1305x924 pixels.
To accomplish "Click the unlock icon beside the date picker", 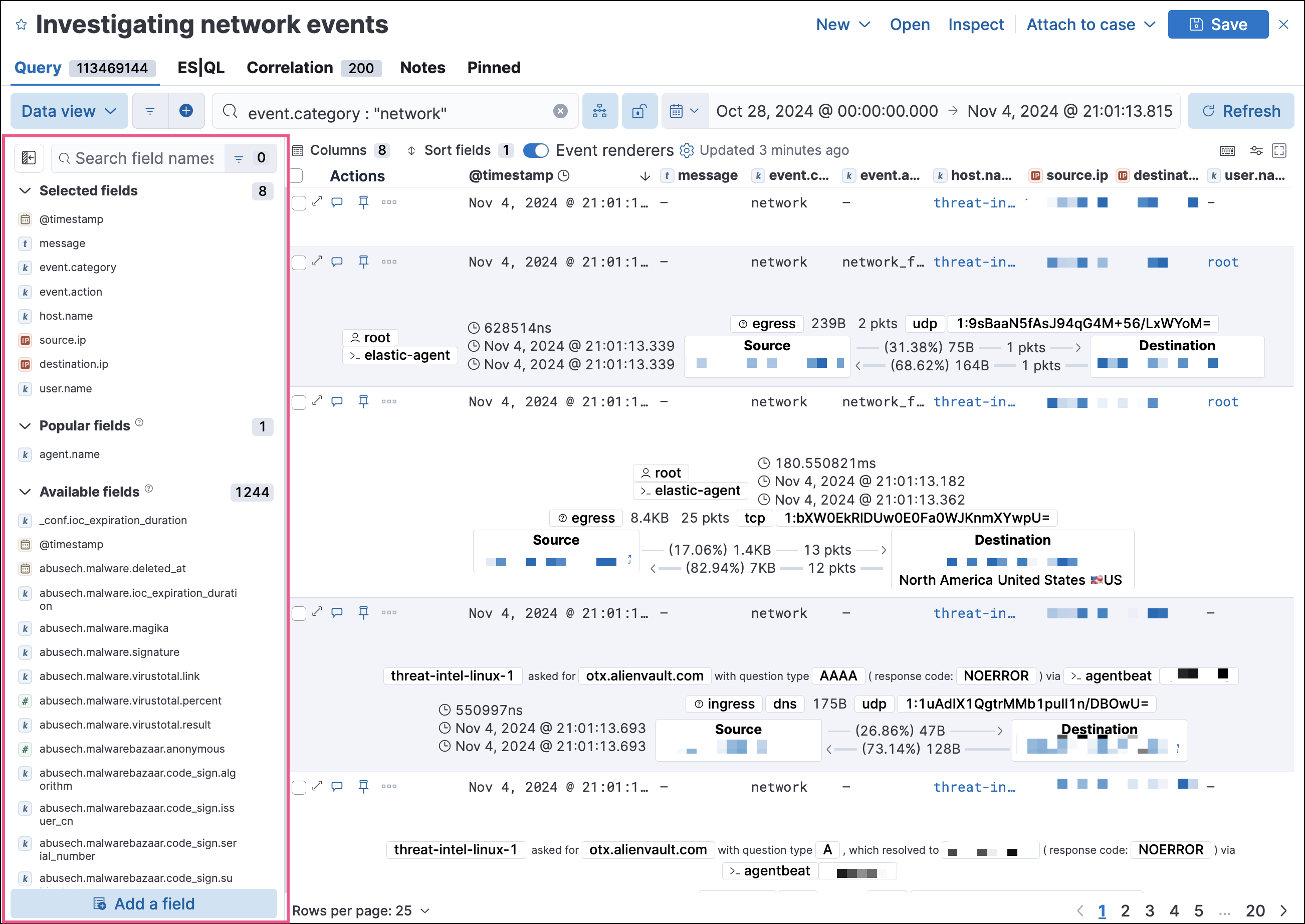I will pos(639,111).
